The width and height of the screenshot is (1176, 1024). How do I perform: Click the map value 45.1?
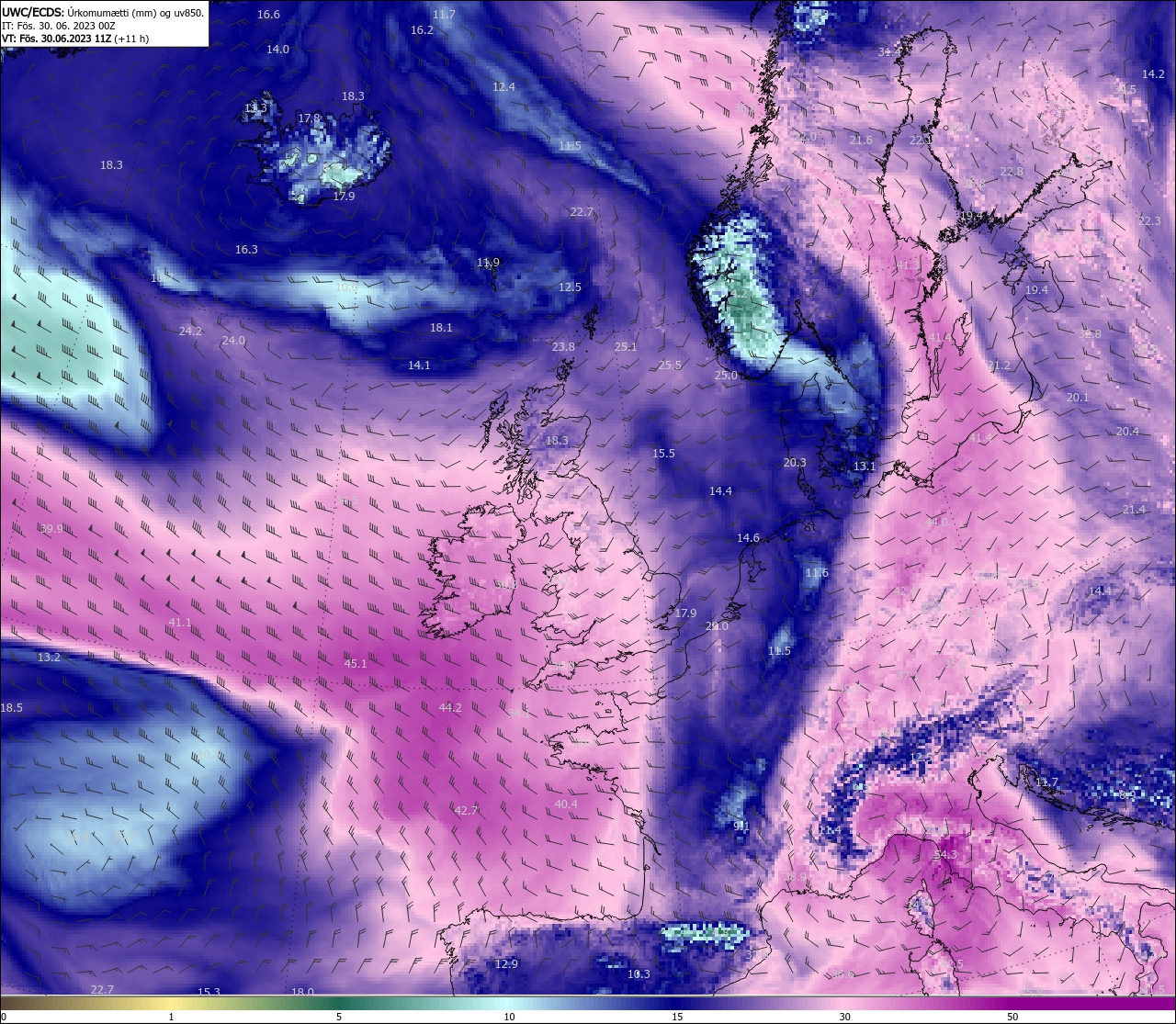(x=356, y=663)
